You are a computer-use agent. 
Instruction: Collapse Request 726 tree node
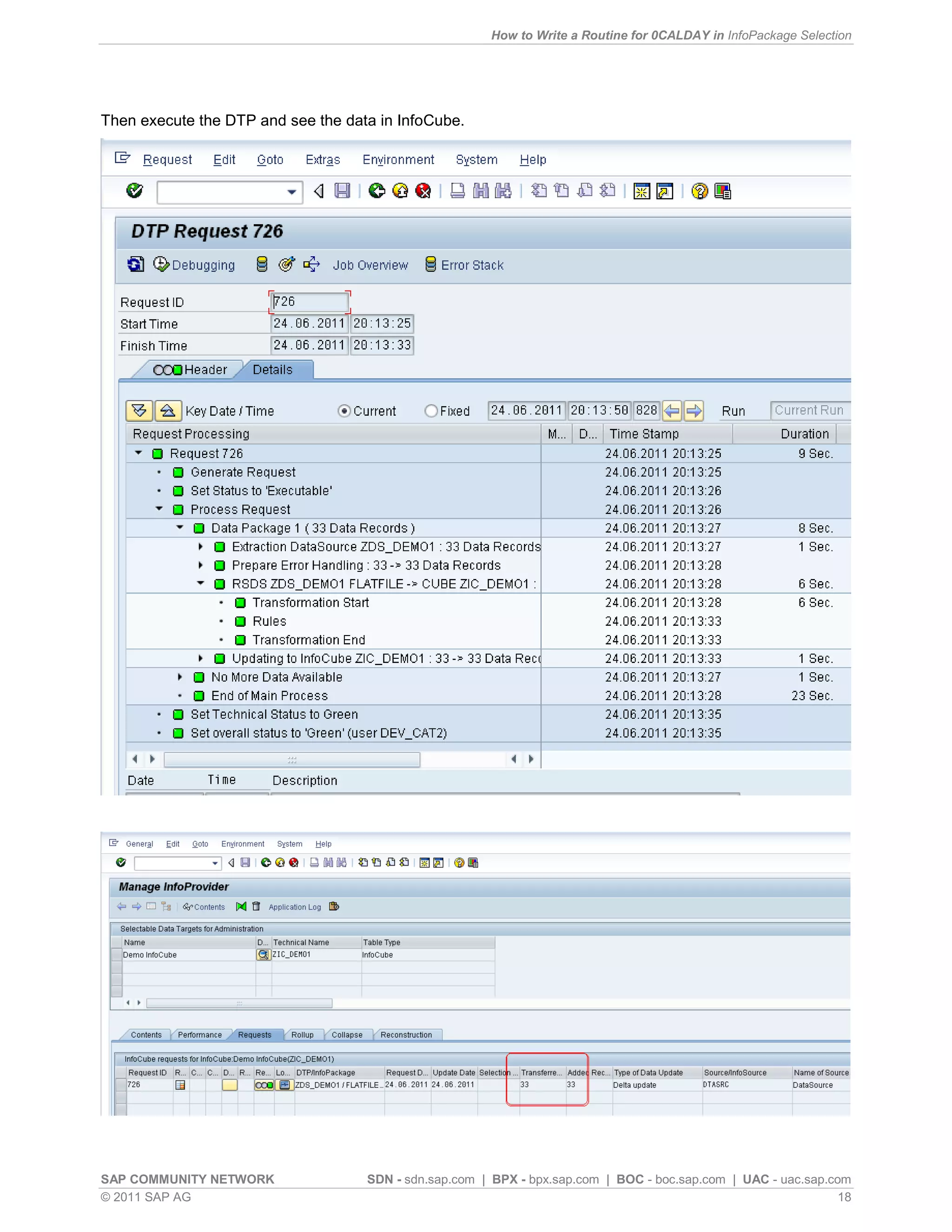point(138,453)
